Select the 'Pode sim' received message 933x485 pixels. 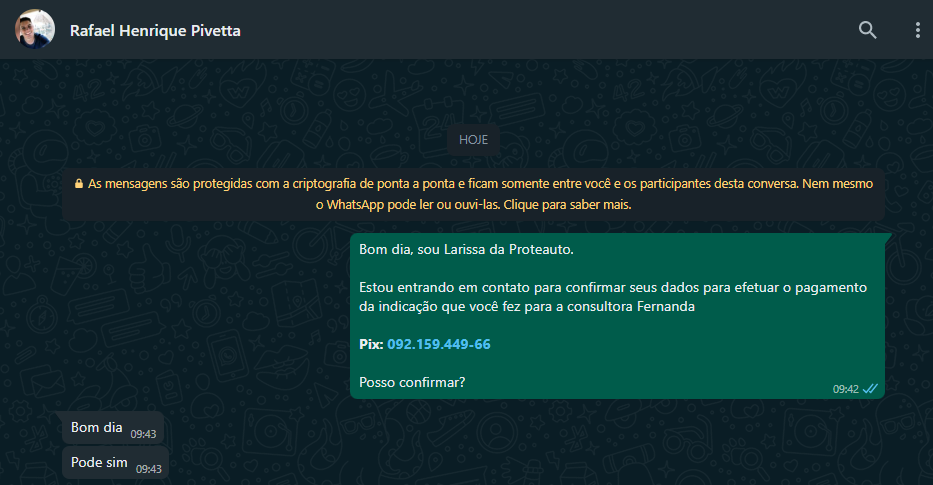click(99, 463)
